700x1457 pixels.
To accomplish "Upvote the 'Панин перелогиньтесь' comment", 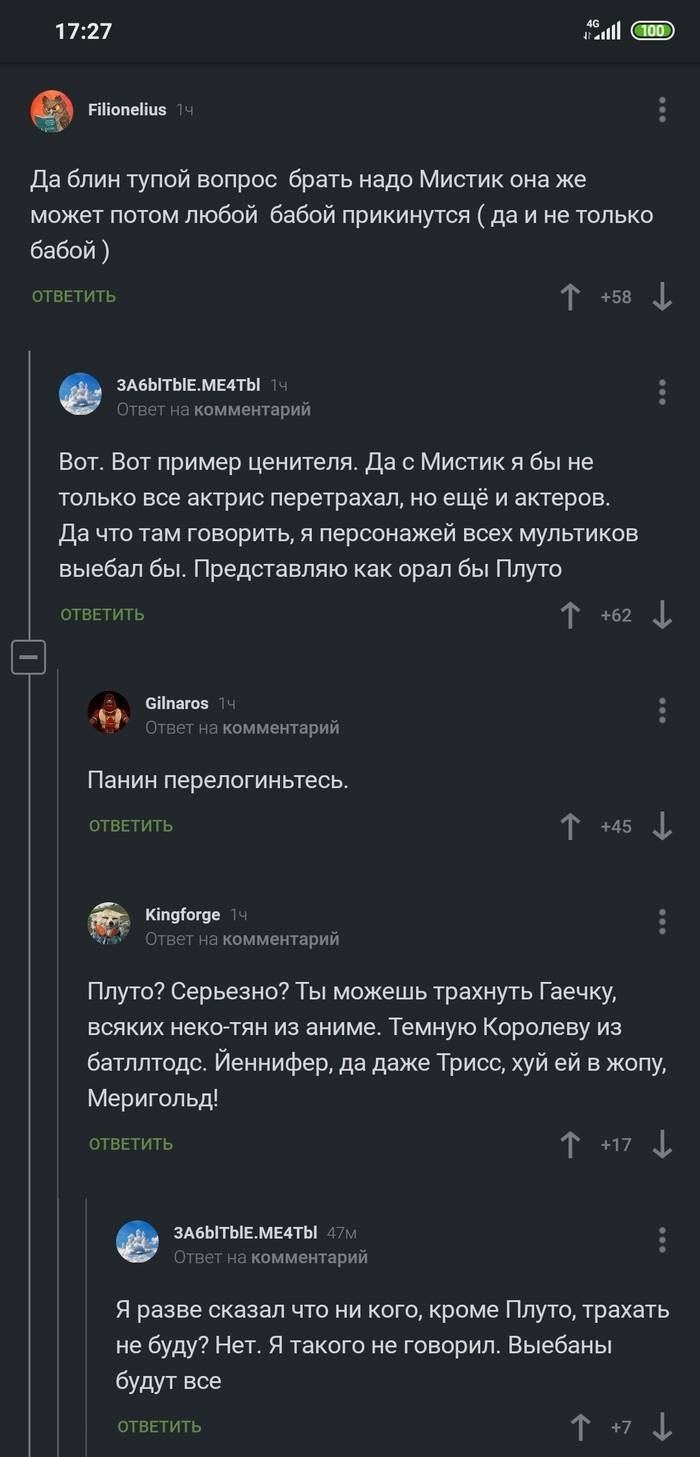I will click(570, 826).
